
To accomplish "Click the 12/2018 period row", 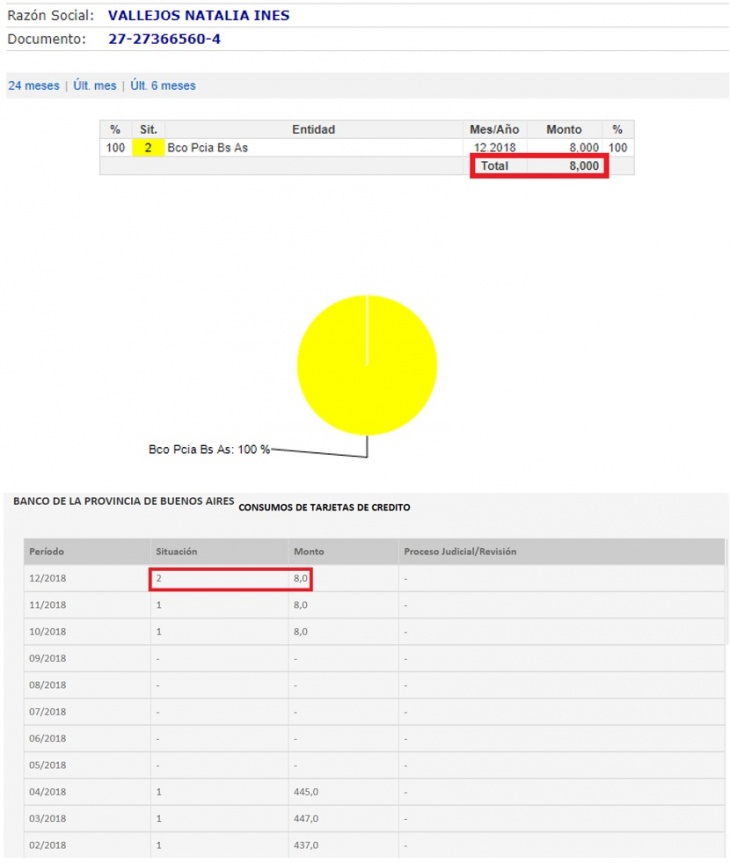I will [374, 579].
